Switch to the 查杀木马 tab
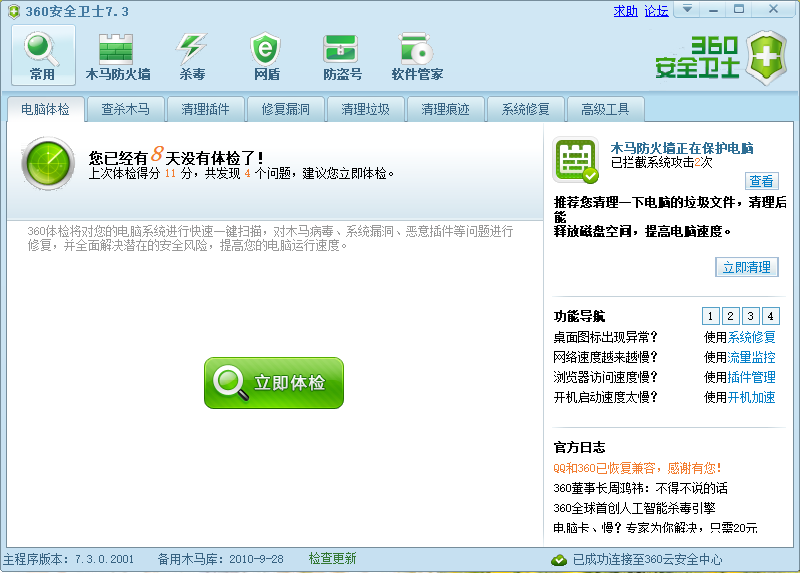The height and width of the screenshot is (573, 800). [126, 109]
